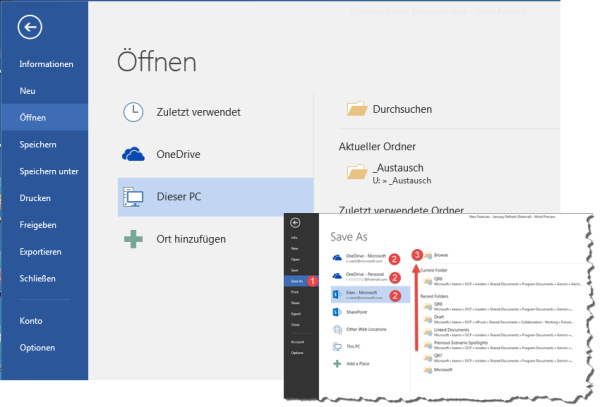
Task: Click the Durchsuchen folder button
Action: (390, 109)
